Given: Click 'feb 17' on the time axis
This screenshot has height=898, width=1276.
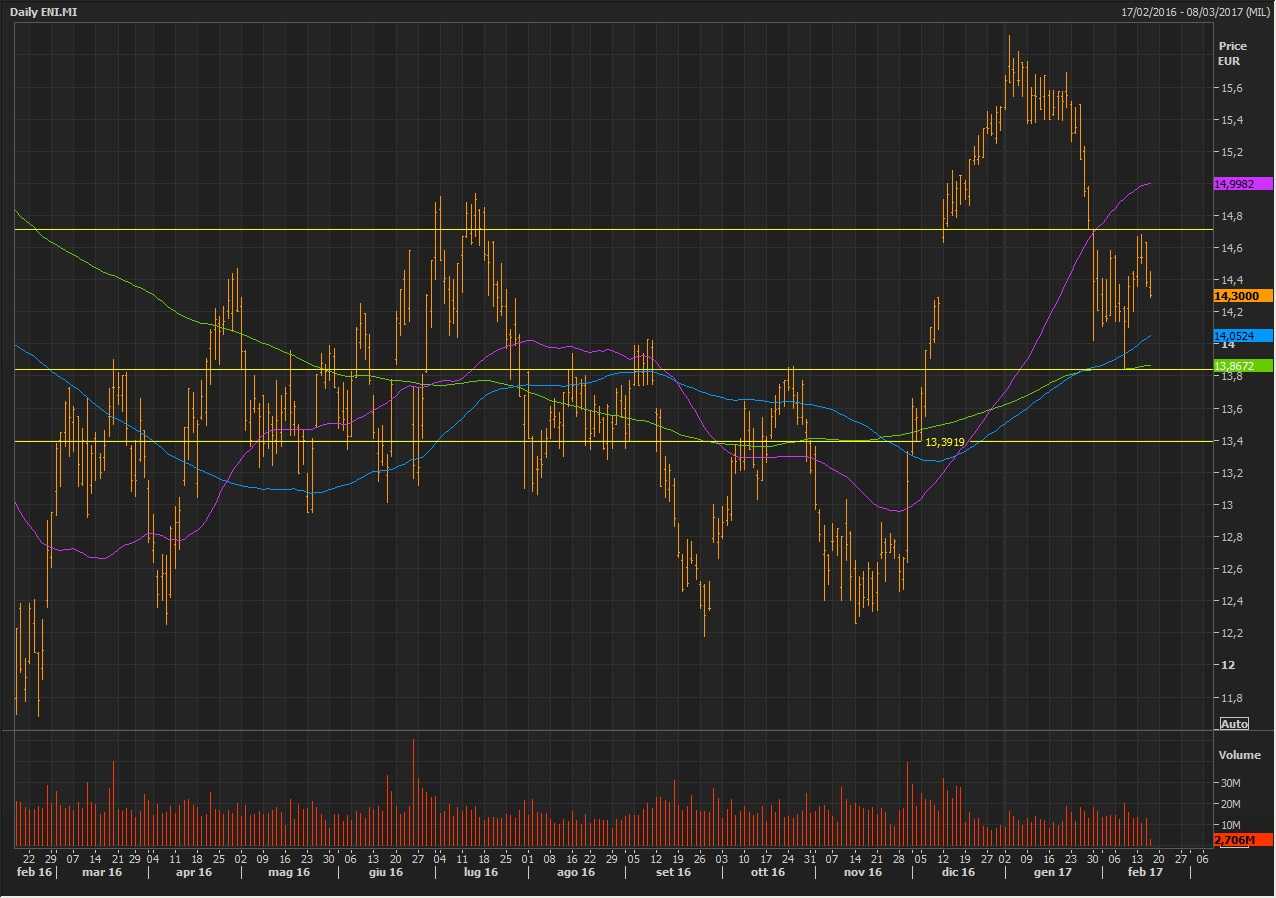Looking at the screenshot, I should point(1145,872).
